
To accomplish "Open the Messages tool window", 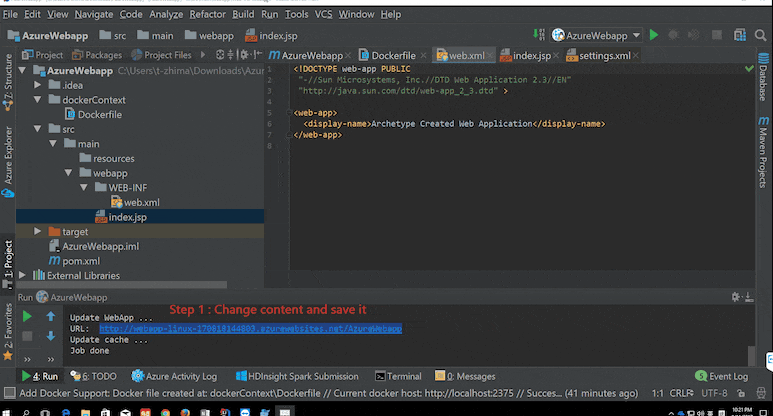I will click(x=465, y=376).
